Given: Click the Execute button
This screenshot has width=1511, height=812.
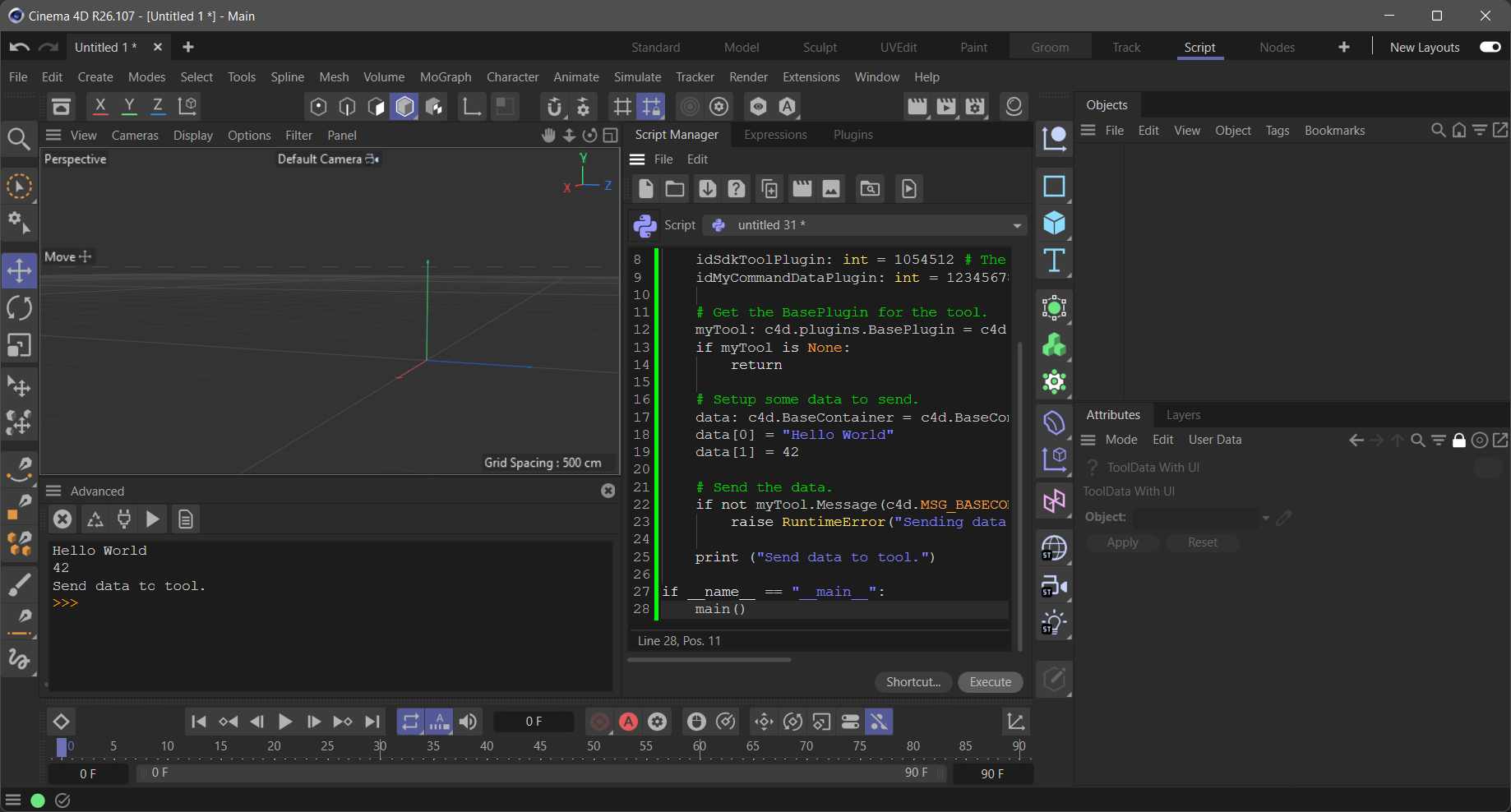Looking at the screenshot, I should (x=991, y=682).
